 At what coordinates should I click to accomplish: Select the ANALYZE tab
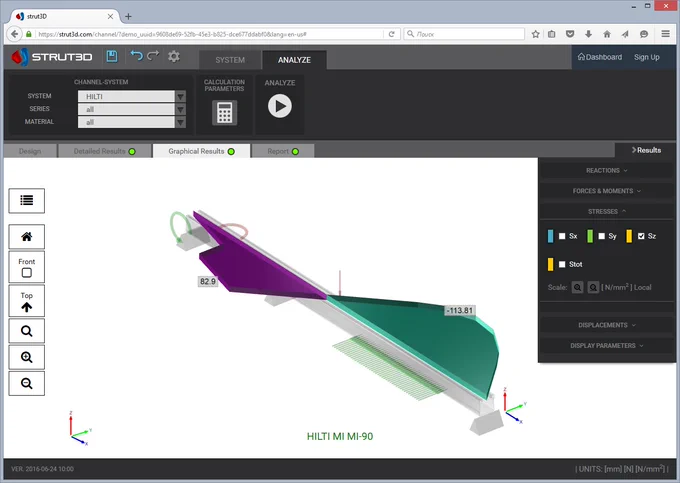point(294,60)
